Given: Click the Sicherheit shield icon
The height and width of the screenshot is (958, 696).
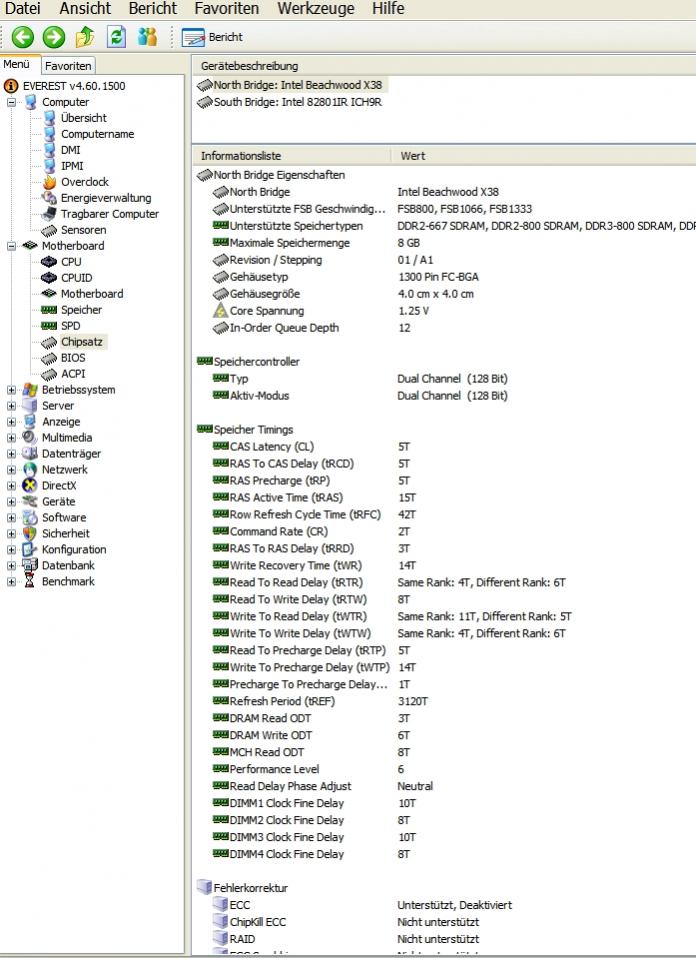Looking at the screenshot, I should click(30, 533).
